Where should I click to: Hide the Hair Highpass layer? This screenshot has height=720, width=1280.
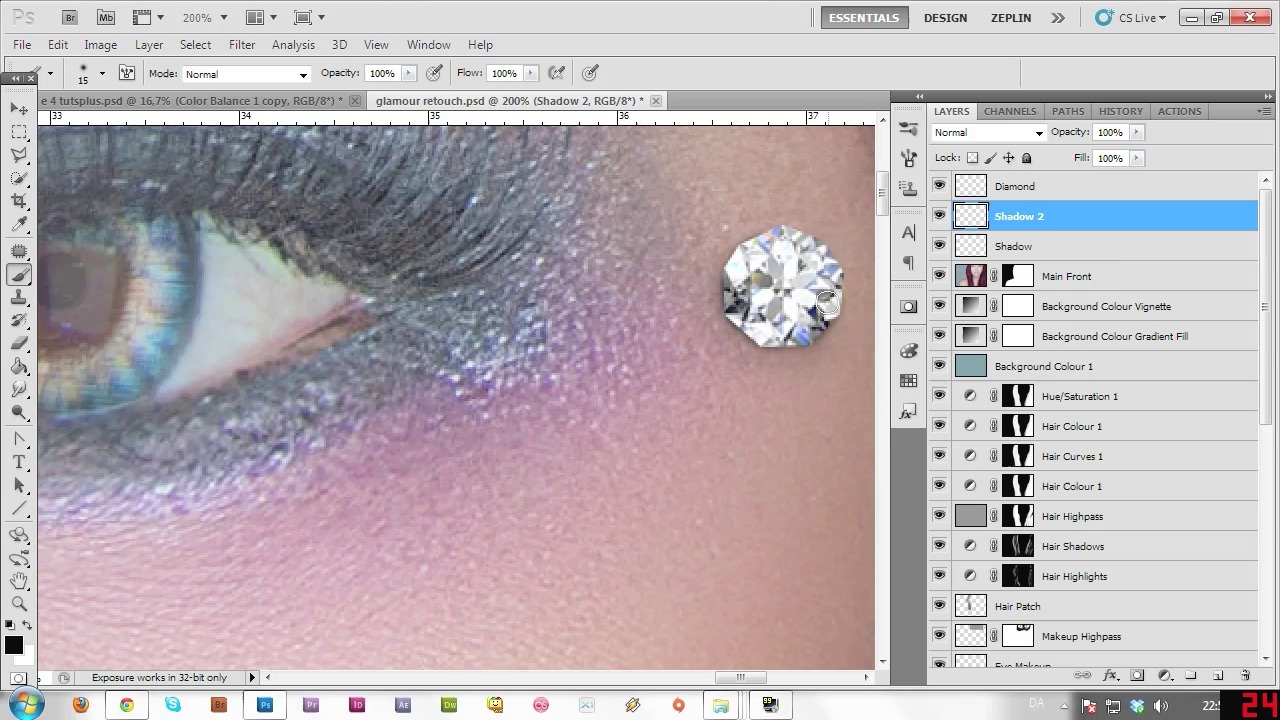[x=939, y=516]
